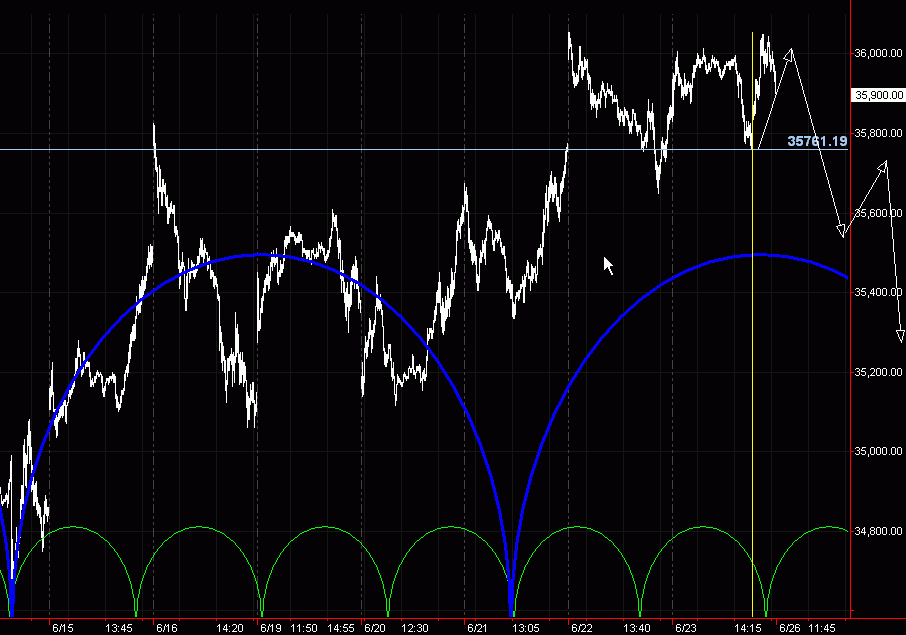Select the 13:05 time label
The width and height of the screenshot is (906, 635).
point(525,628)
